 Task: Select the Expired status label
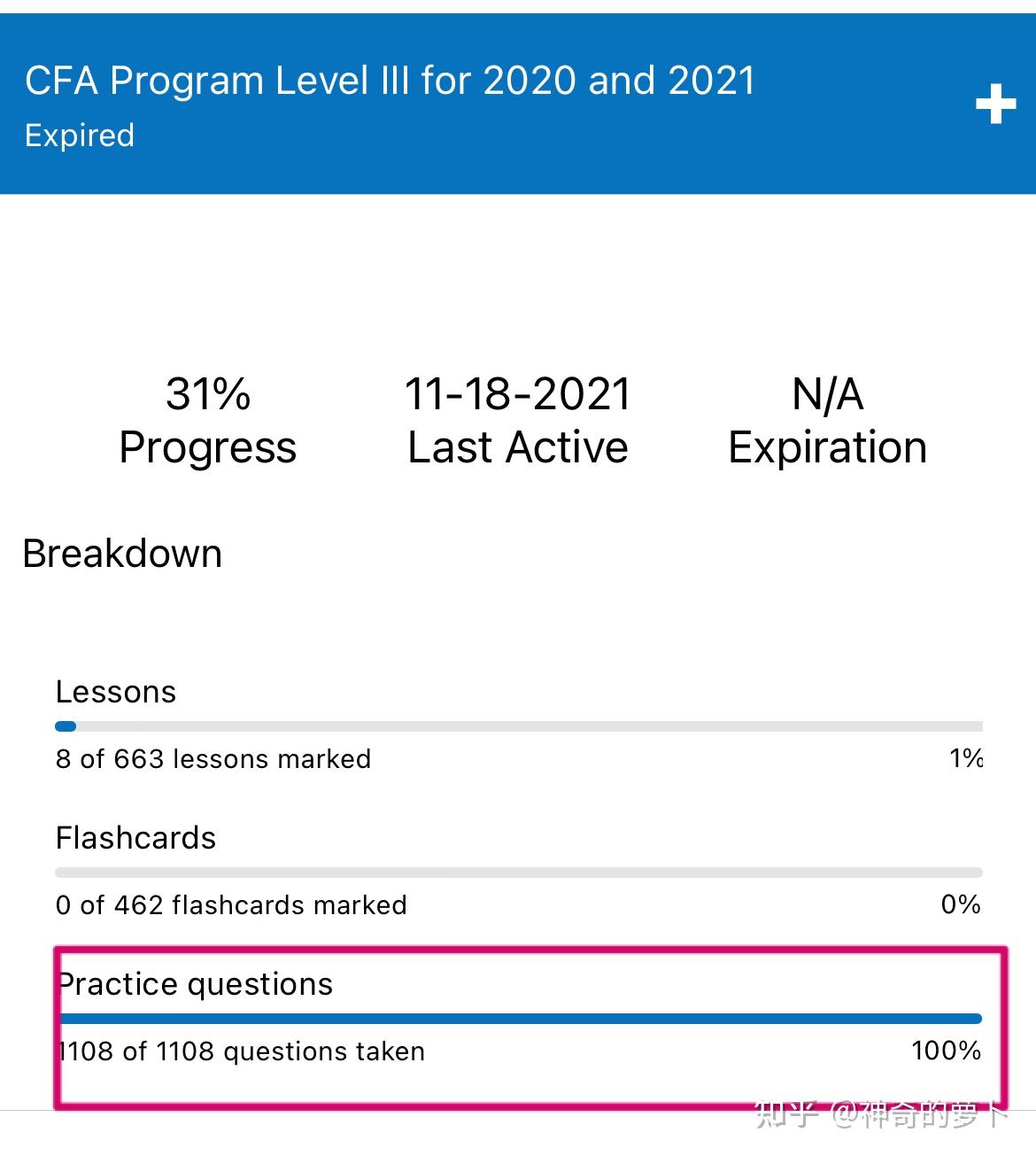[79, 135]
